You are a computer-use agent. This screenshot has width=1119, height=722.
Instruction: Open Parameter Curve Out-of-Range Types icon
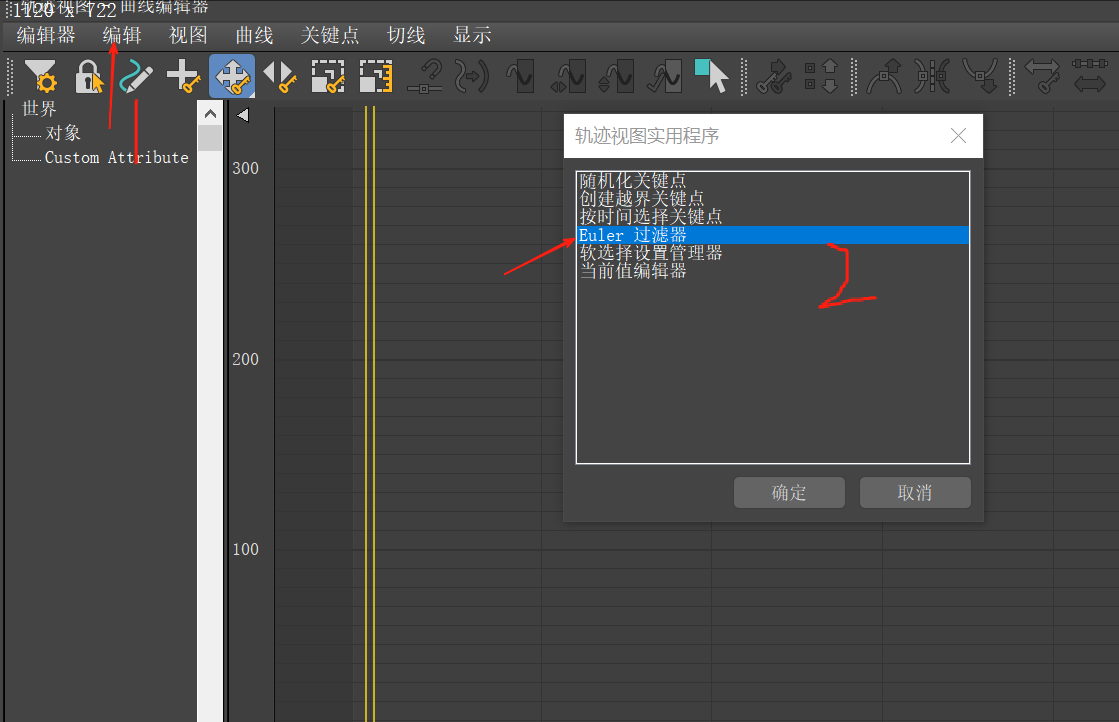coord(472,76)
